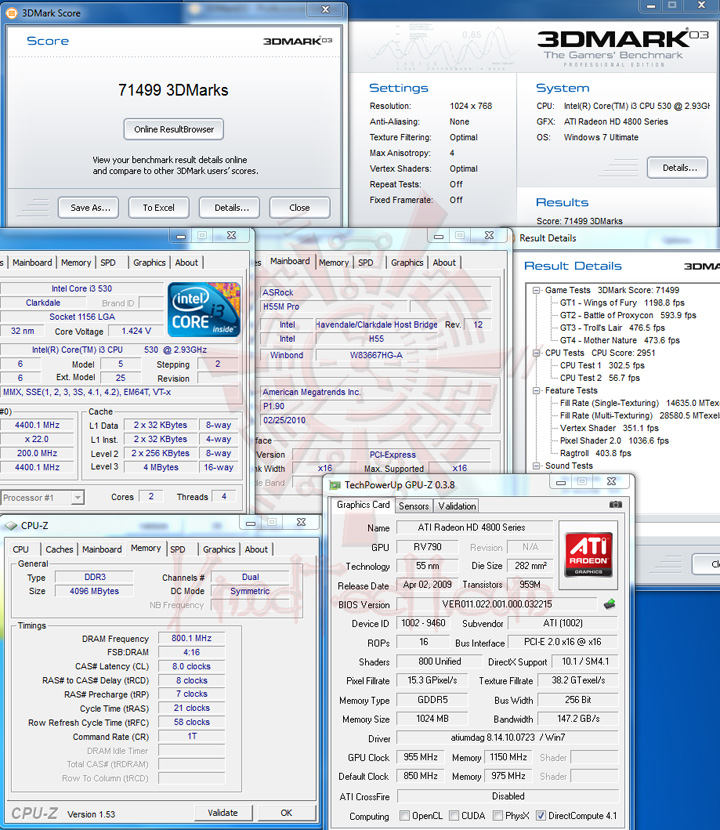This screenshot has width=720, height=830.
Task: Click the Memory Size 4096 MBytes value
Action: pyautogui.click(x=94, y=591)
